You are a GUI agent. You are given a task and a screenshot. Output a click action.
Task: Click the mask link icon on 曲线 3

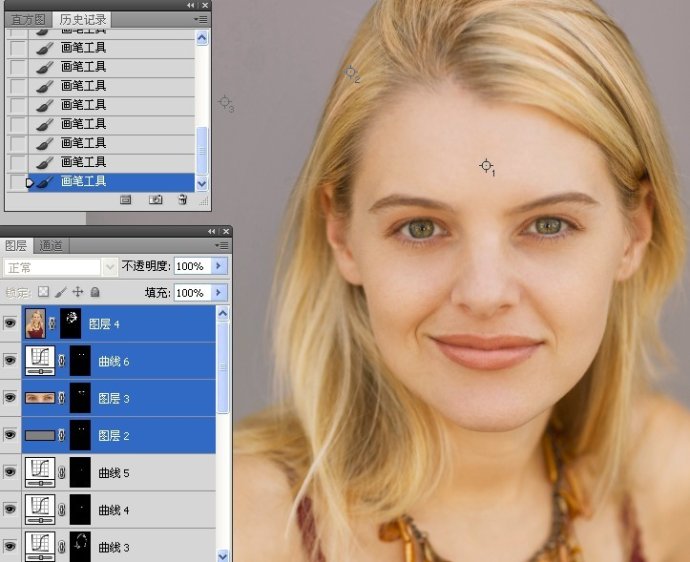pyautogui.click(x=62, y=546)
